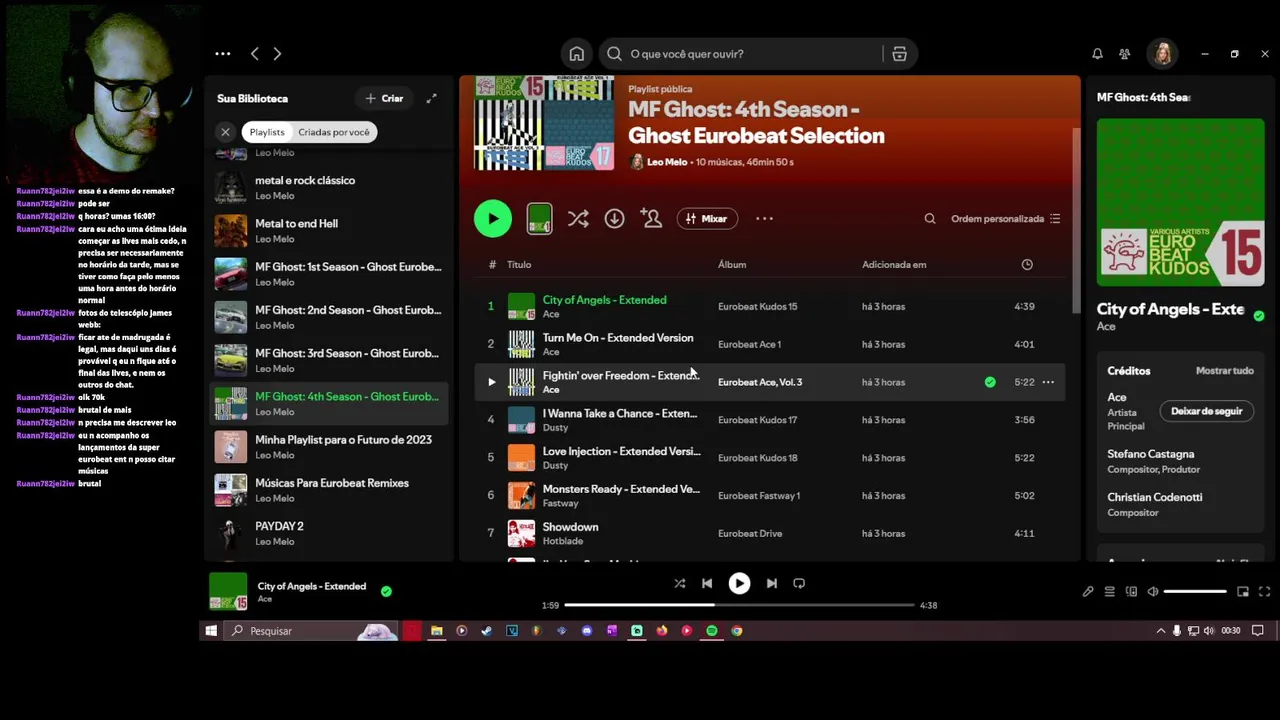Seek using the song progress bar
The image size is (1280, 720).
point(739,605)
